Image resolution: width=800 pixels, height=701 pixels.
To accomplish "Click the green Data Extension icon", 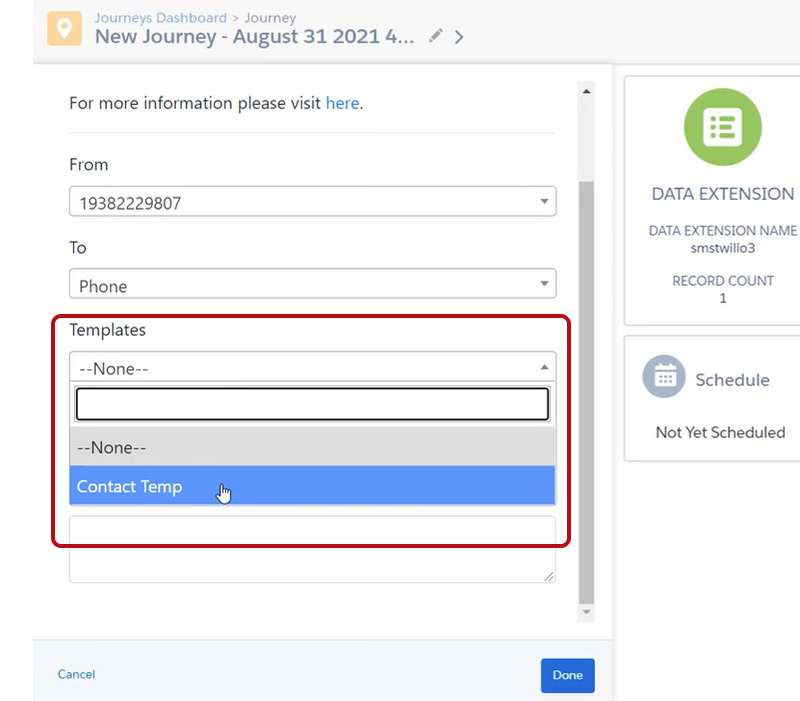I will (x=722, y=126).
